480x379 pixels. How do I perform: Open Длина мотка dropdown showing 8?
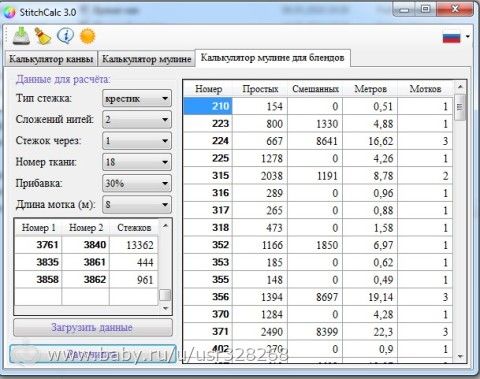point(137,204)
